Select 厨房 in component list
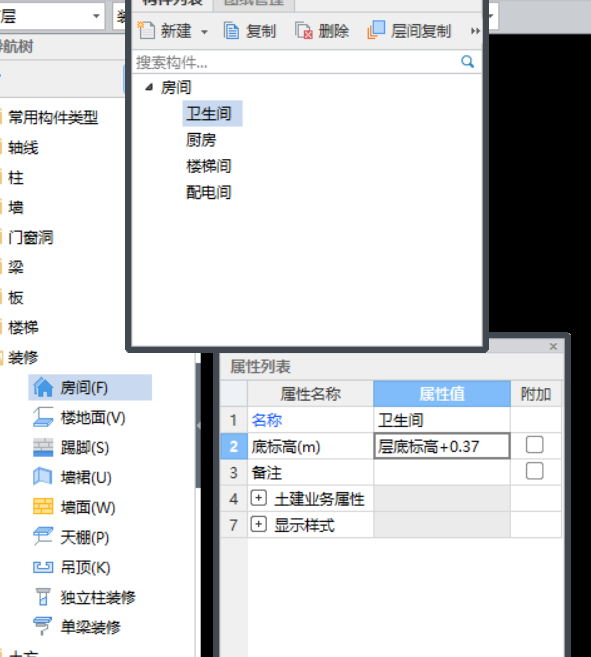 (x=201, y=140)
